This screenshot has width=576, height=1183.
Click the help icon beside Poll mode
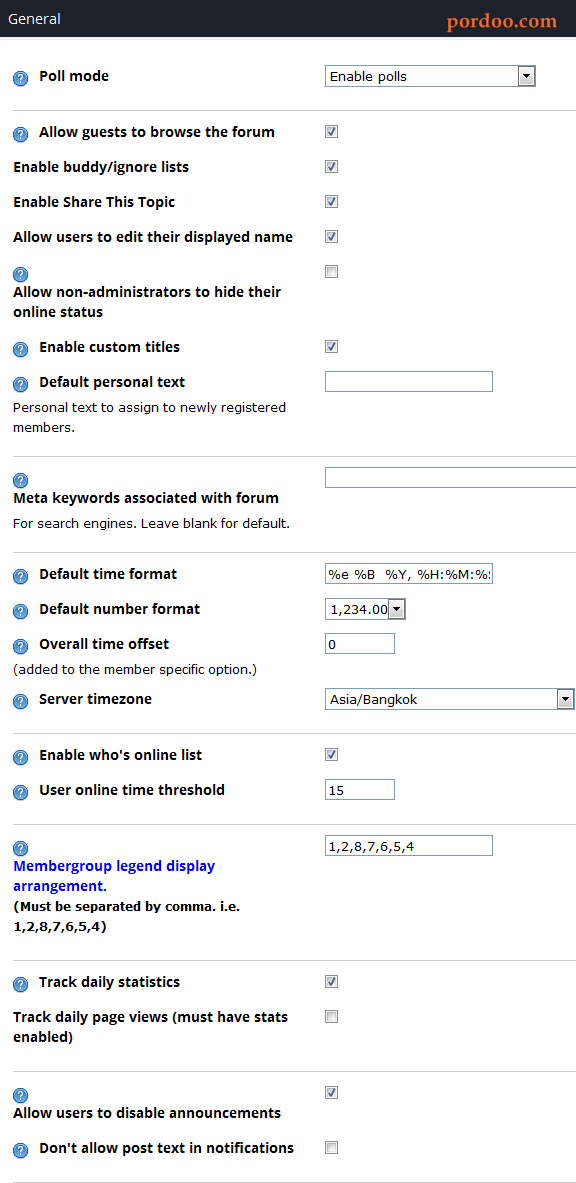(21, 78)
